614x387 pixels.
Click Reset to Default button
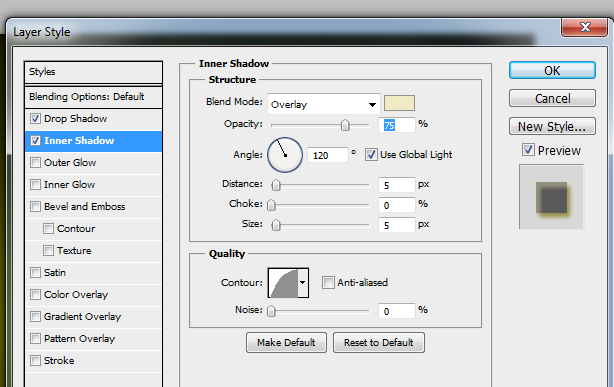[x=379, y=343]
